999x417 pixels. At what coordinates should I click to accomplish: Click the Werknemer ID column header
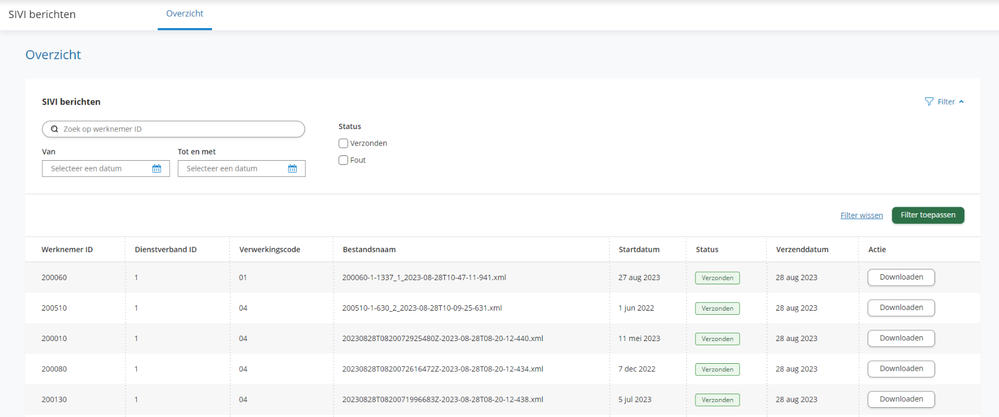[x=67, y=249]
